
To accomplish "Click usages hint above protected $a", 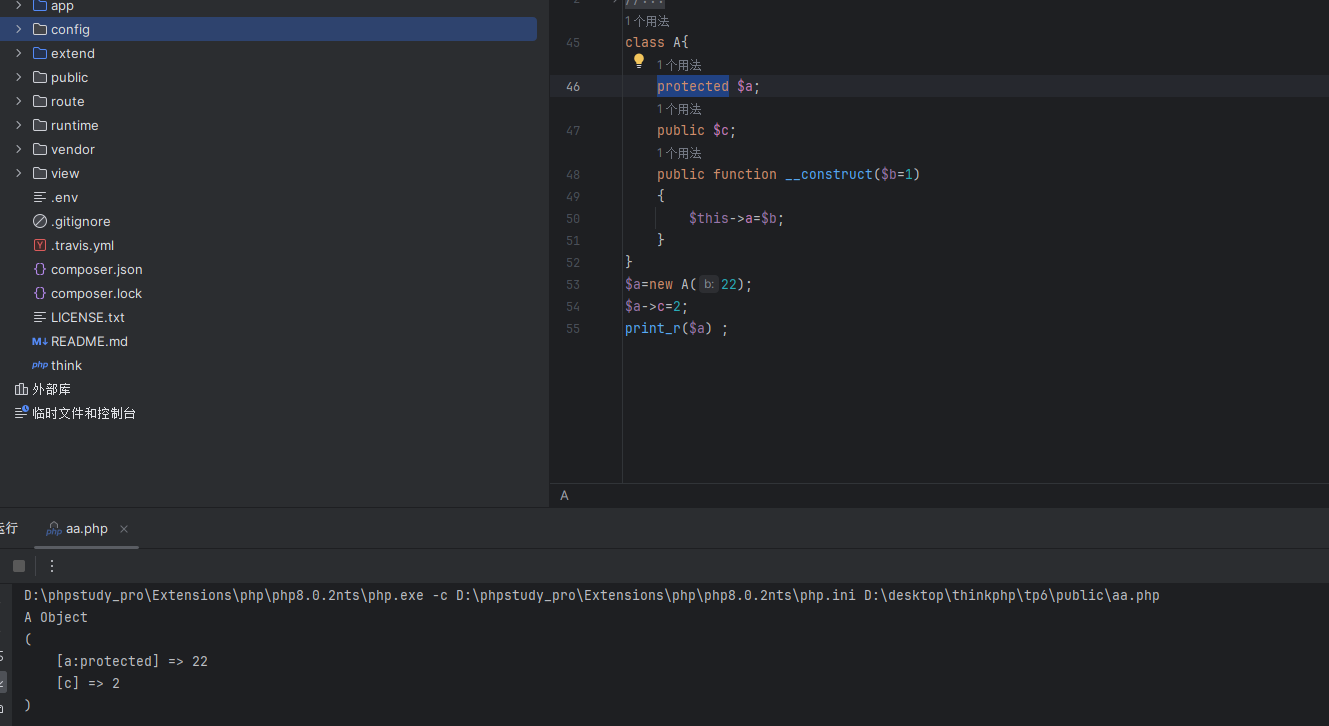I will 679,64.
